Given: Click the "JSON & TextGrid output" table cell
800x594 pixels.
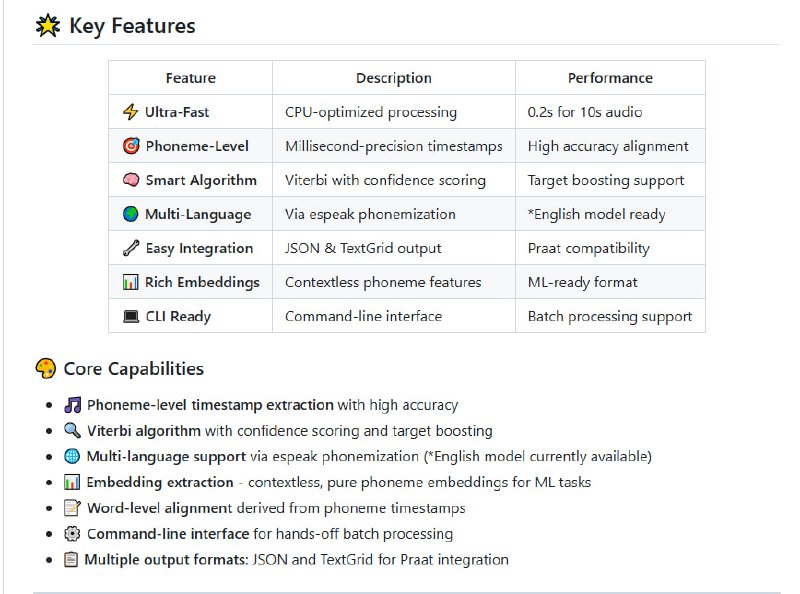Looking at the screenshot, I should pos(363,248).
